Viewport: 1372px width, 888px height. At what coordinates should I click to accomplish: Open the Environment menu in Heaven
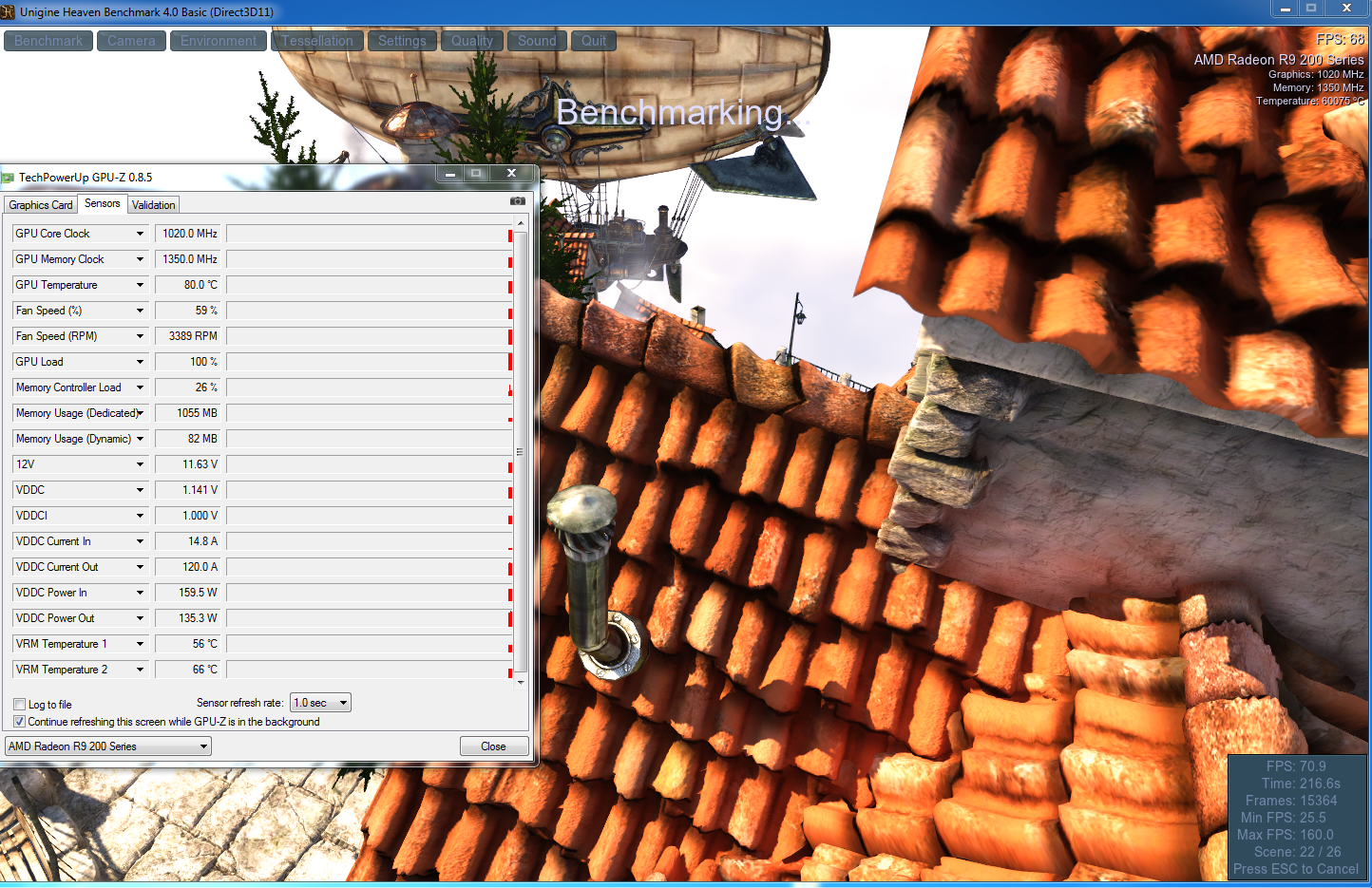point(219,41)
